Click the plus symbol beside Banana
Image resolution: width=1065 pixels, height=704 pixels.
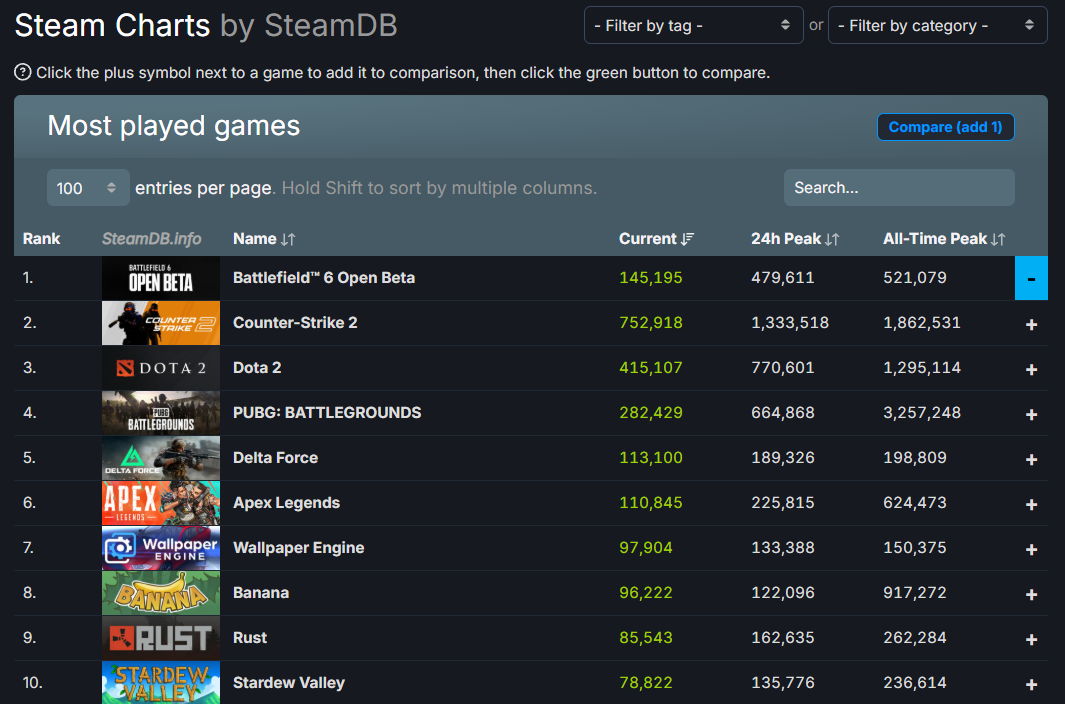(1031, 594)
